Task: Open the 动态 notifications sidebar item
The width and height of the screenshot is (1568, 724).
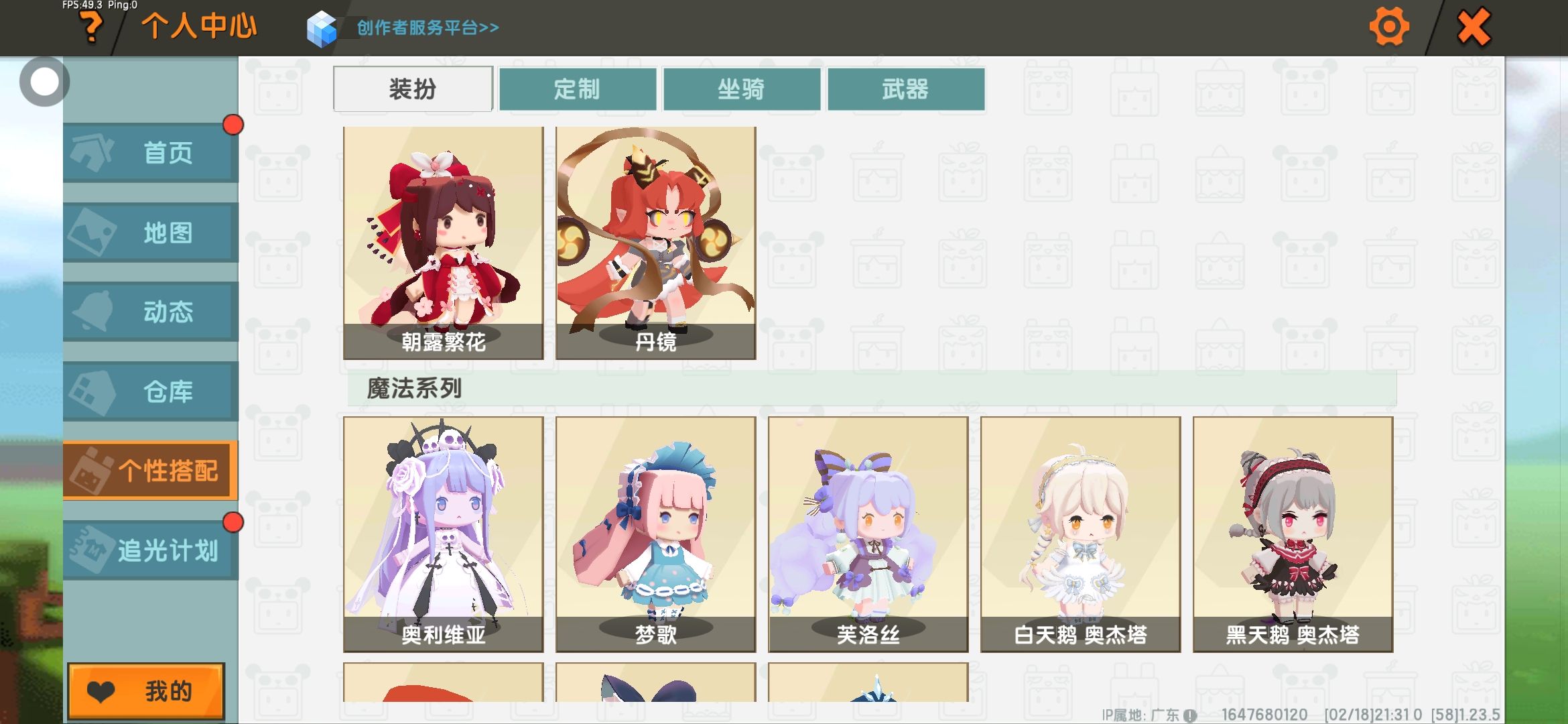Action: 151,312
